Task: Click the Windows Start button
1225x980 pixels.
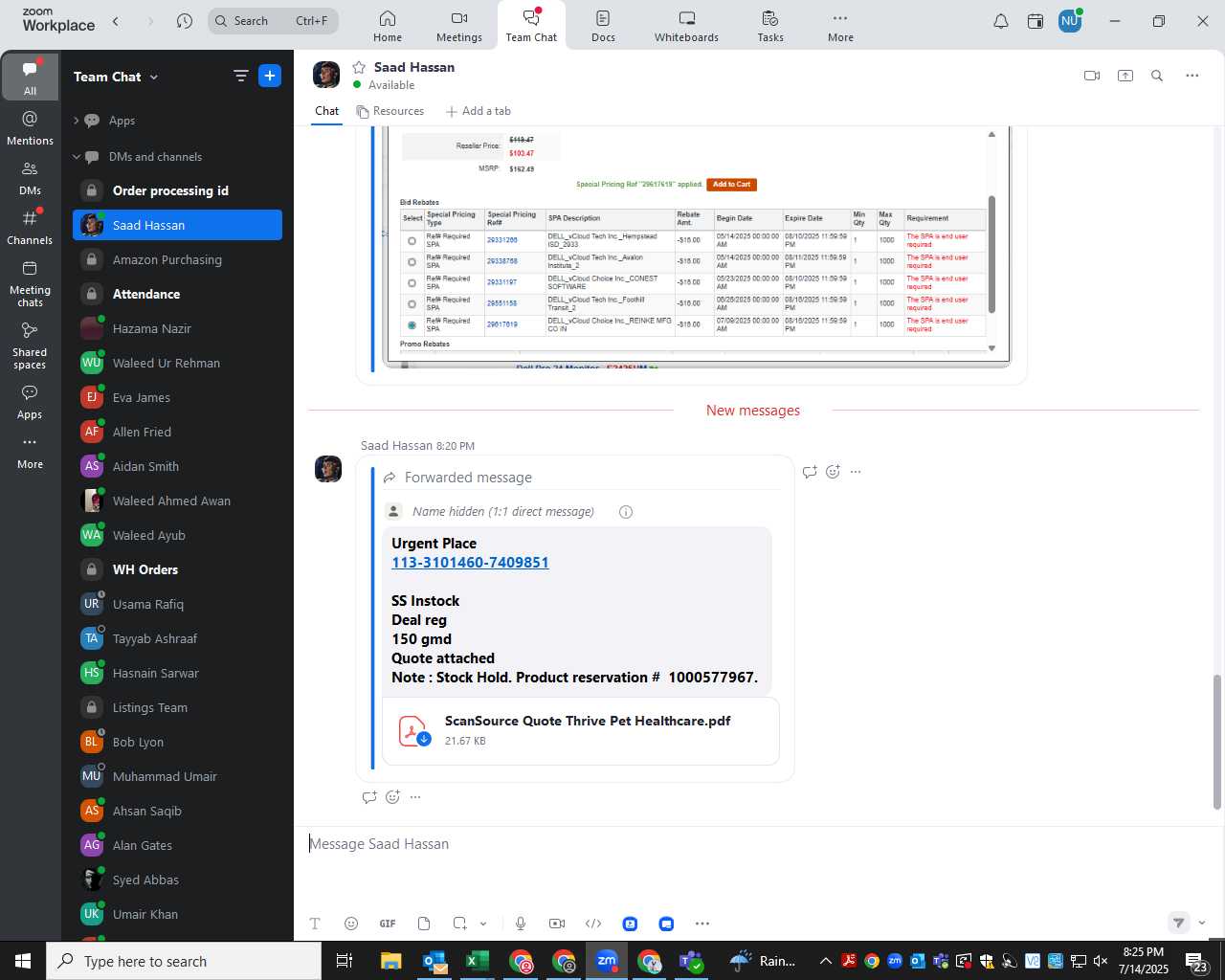Action: point(23,961)
